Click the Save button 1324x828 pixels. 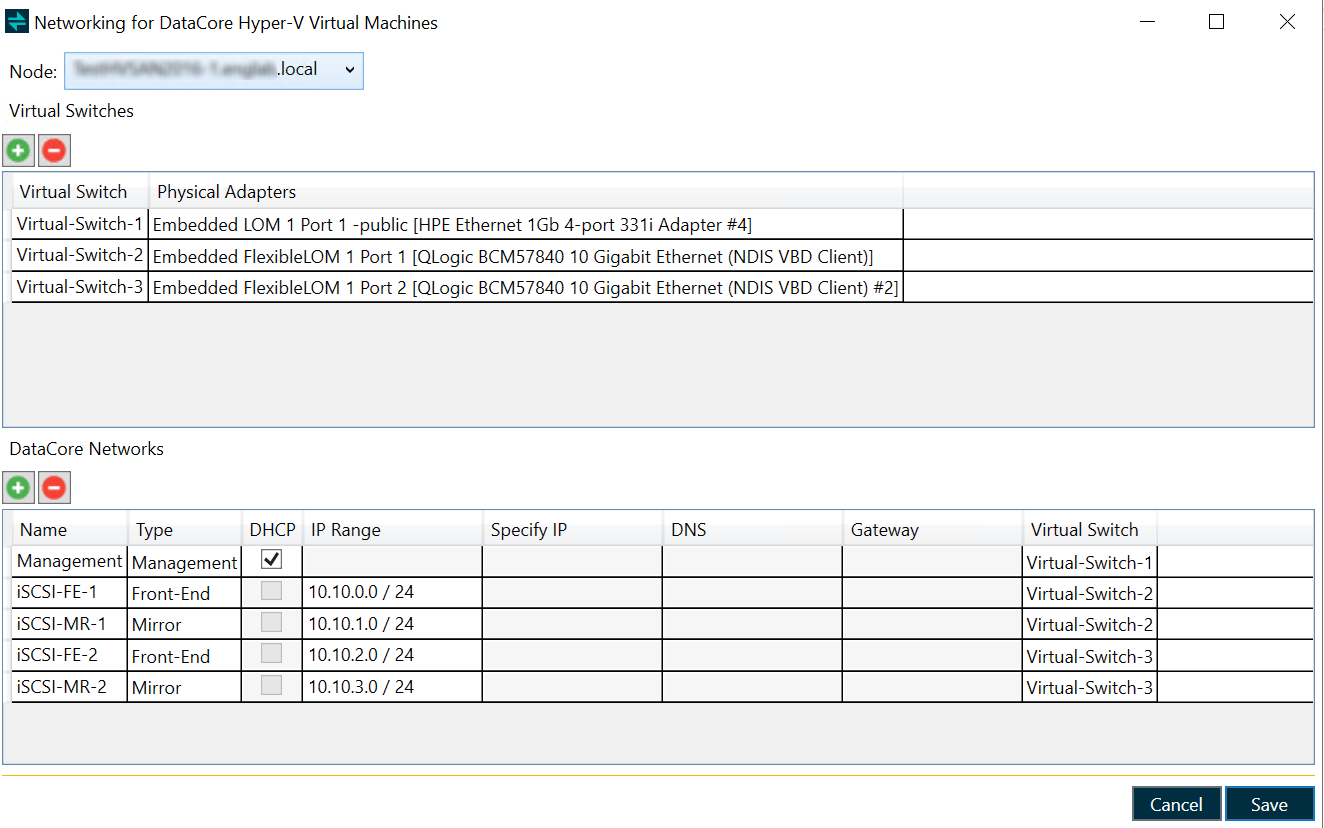tap(1269, 804)
